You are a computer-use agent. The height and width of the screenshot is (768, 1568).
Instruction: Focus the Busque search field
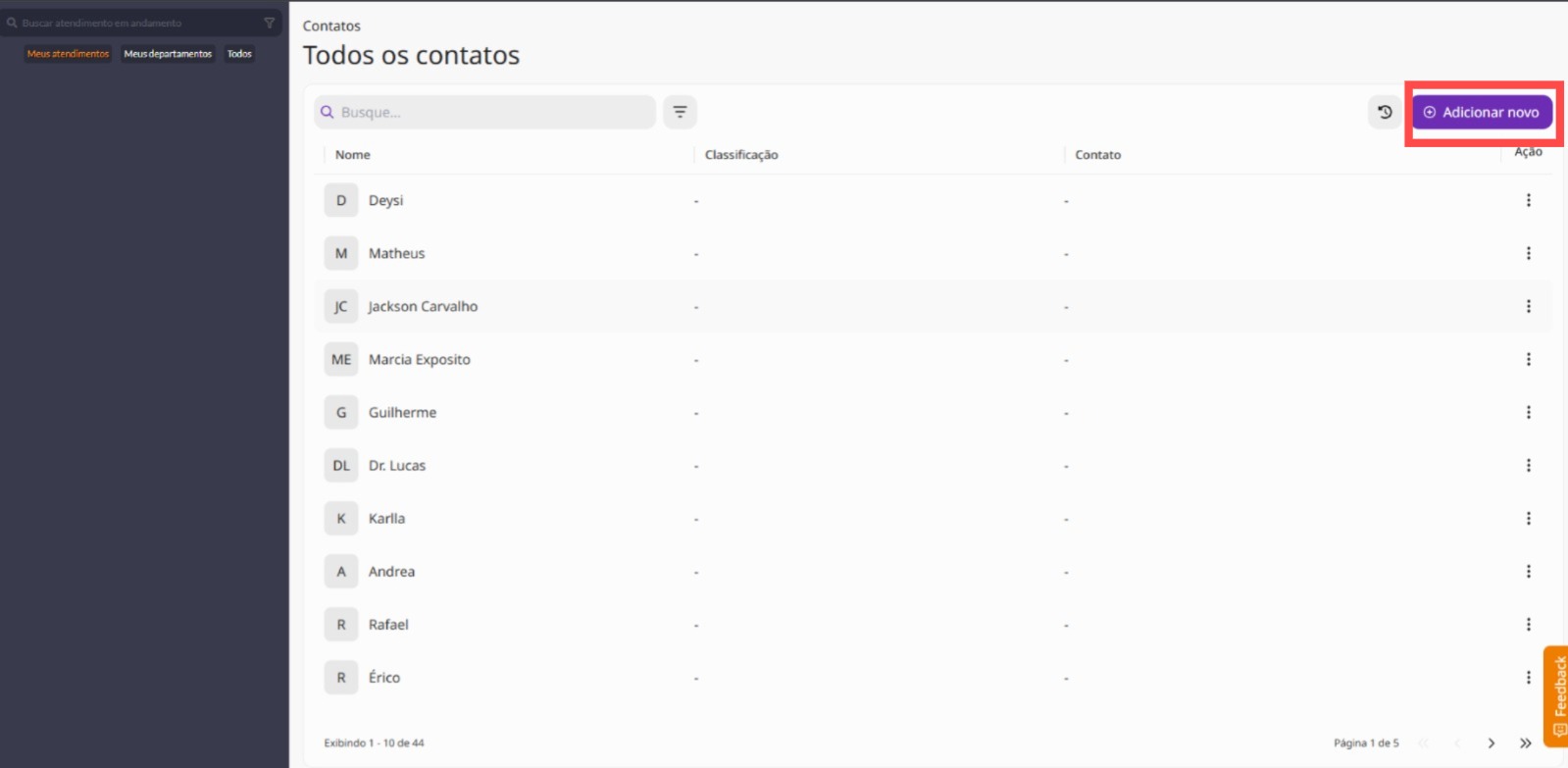(484, 113)
